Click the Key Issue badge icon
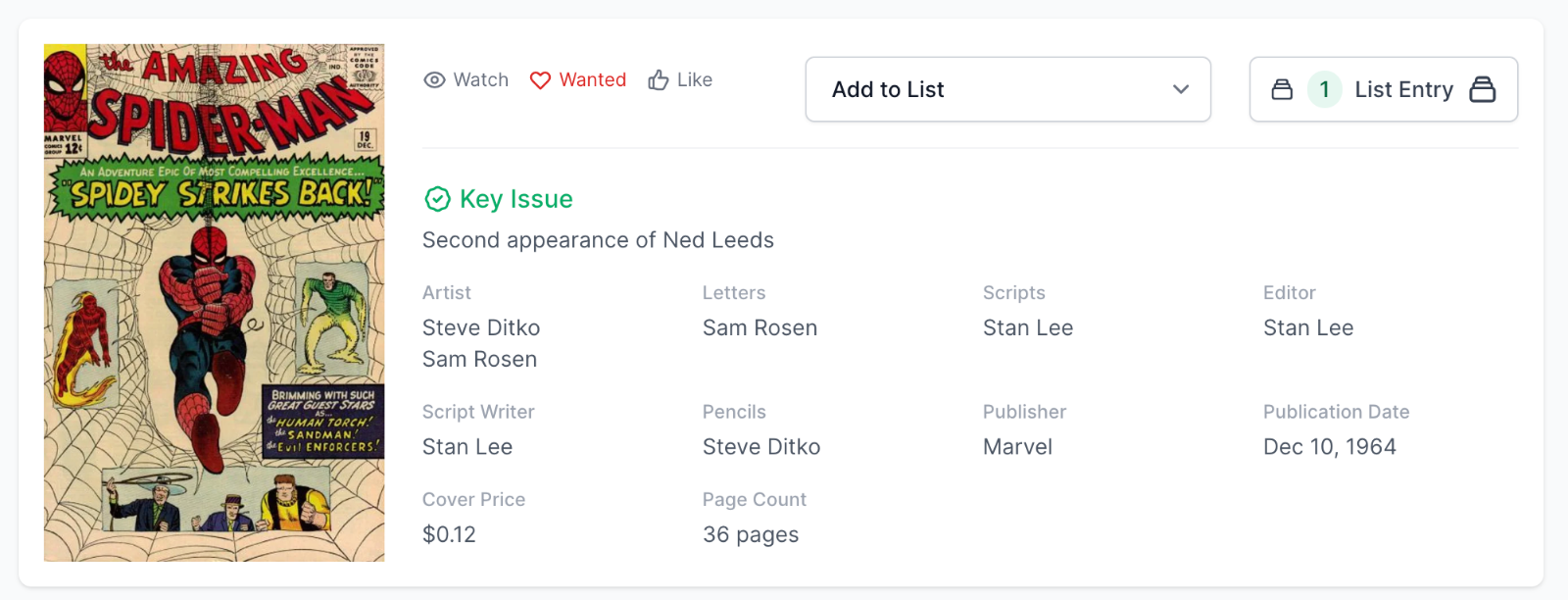The width and height of the screenshot is (1568, 600). [437, 199]
